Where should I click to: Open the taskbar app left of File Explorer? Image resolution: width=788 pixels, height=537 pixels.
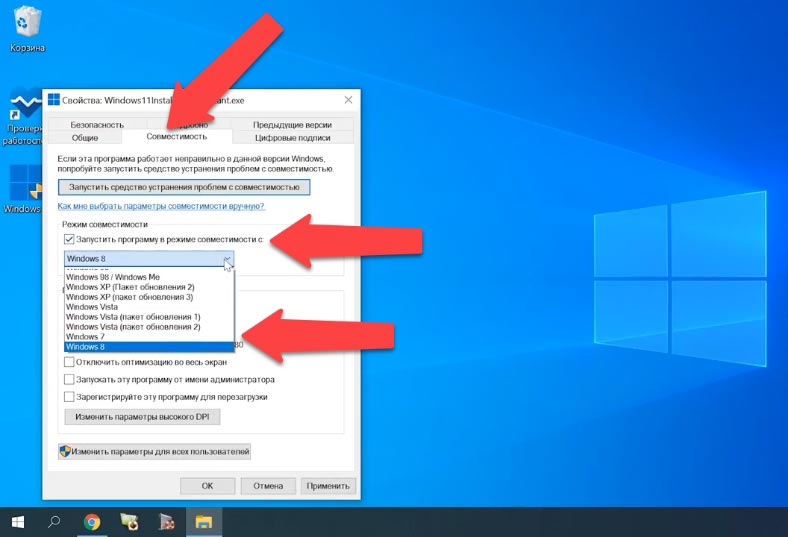(x=167, y=522)
